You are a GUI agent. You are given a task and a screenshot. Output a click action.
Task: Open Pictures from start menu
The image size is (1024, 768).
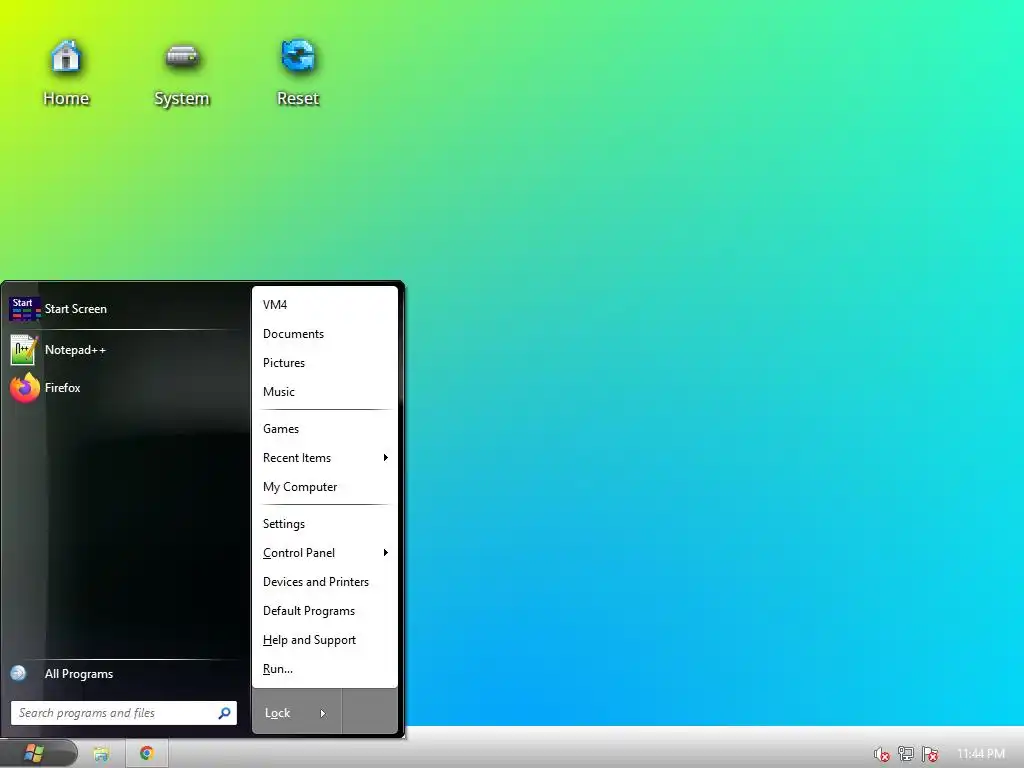[325, 363]
